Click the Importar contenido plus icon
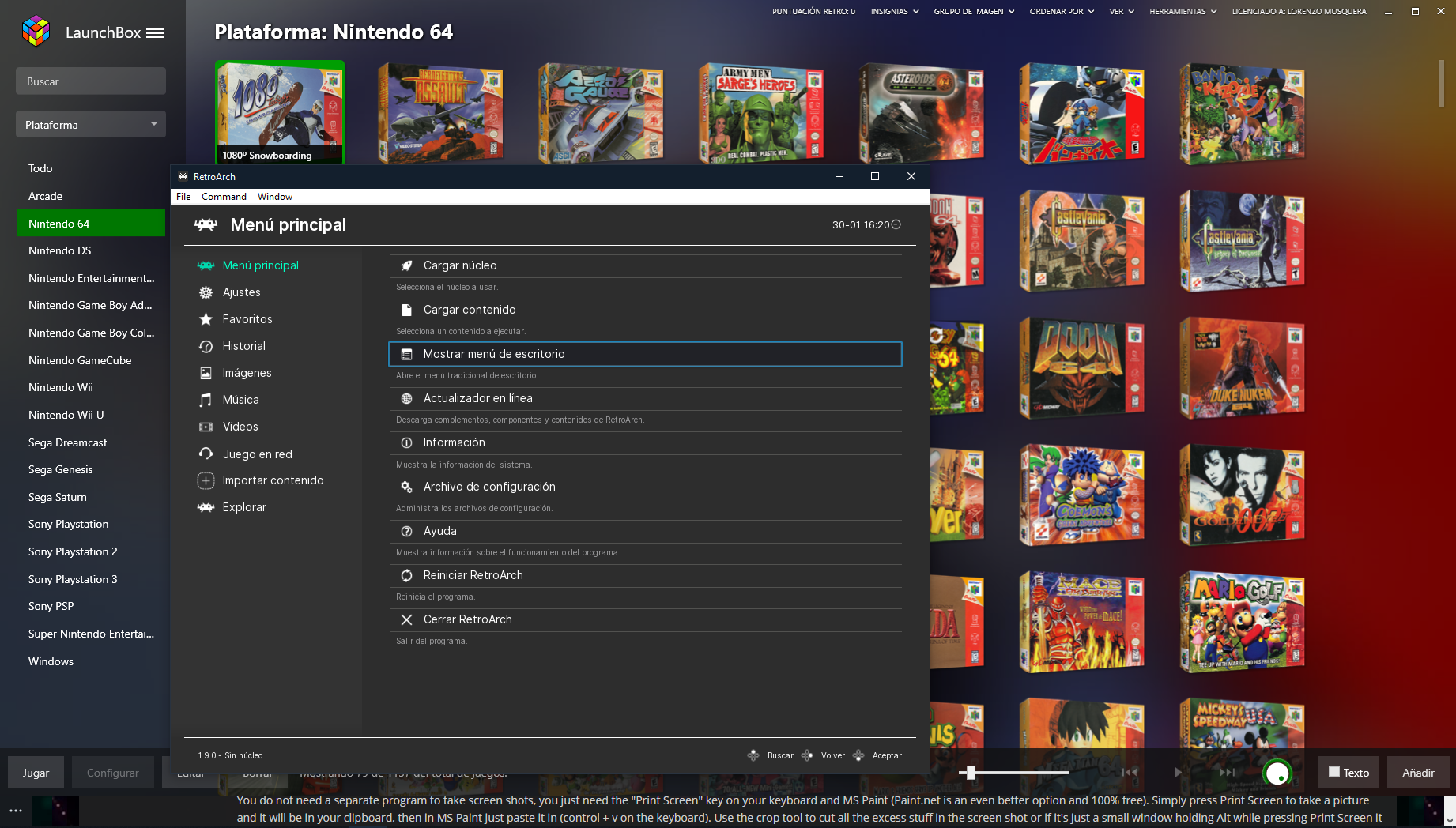This screenshot has height=828, width=1456. (206, 480)
